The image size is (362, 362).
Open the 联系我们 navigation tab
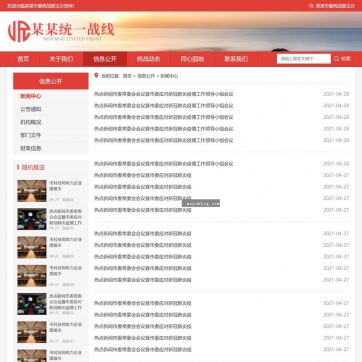tap(236, 59)
